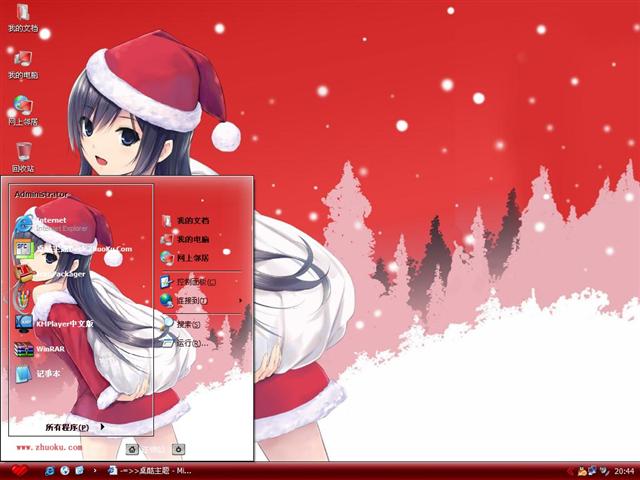
Task: Open the SFC icon item in Start menu
Action: [x=73, y=249]
